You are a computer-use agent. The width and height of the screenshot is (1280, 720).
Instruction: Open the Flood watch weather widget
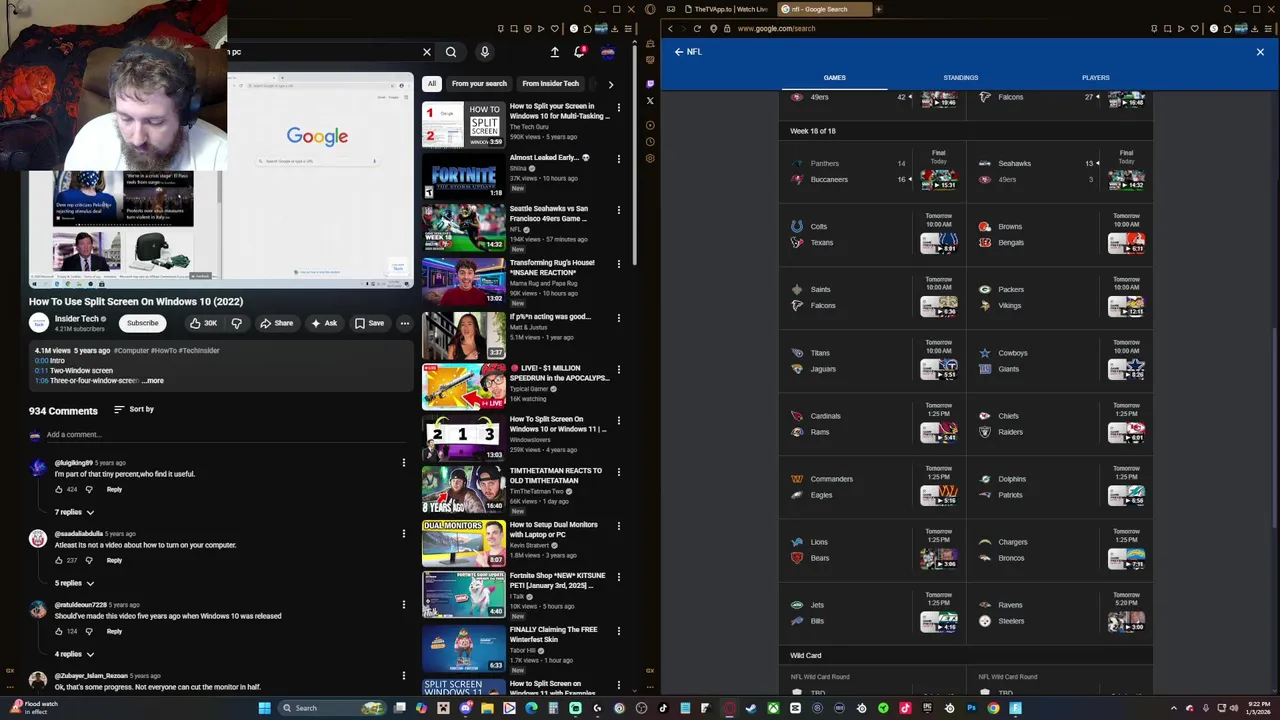pyautogui.click(x=34, y=708)
